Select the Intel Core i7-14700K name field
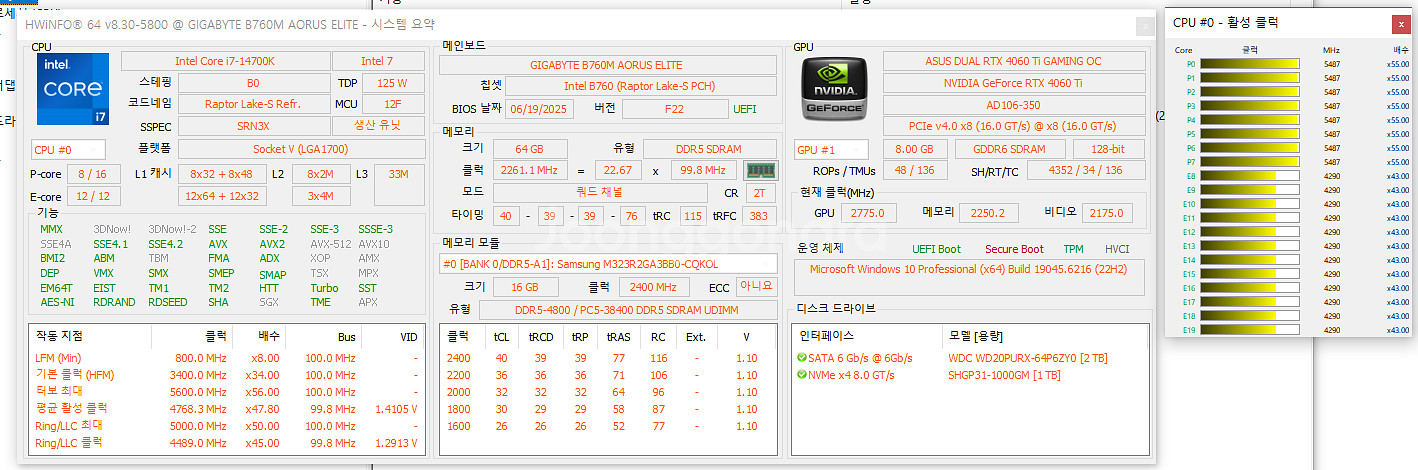1418x470 pixels. point(225,61)
